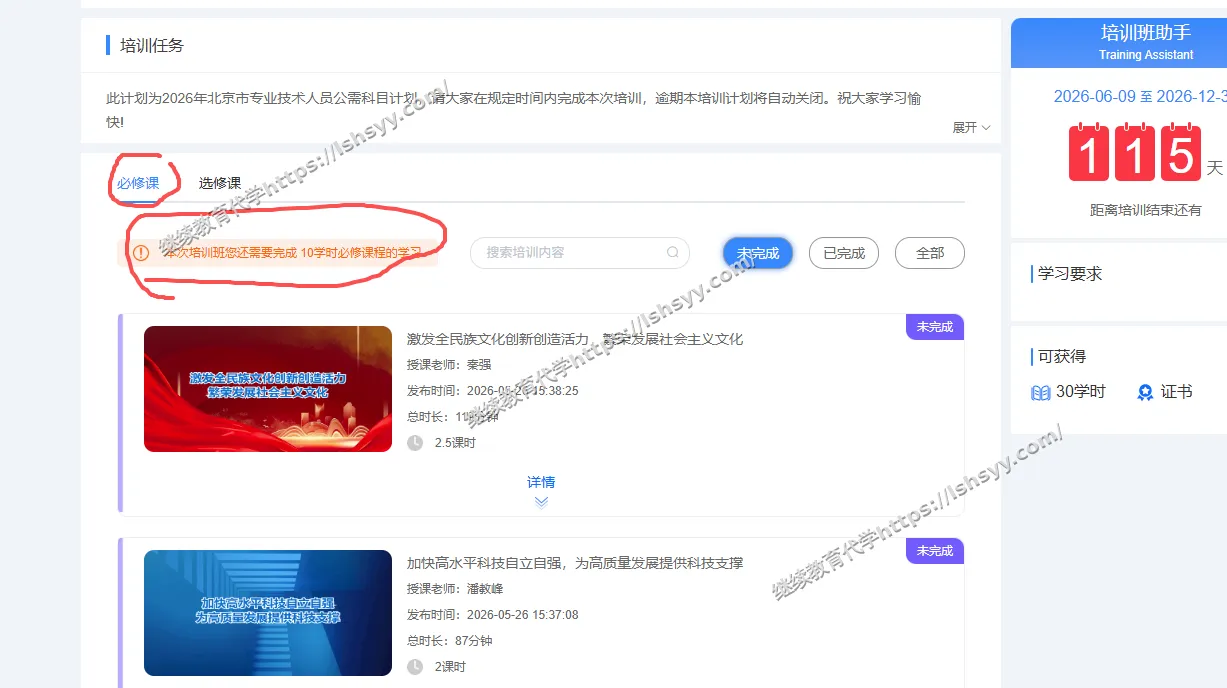Select the 已完成 filter button
Image resolution: width=1227 pixels, height=688 pixels.
click(844, 253)
